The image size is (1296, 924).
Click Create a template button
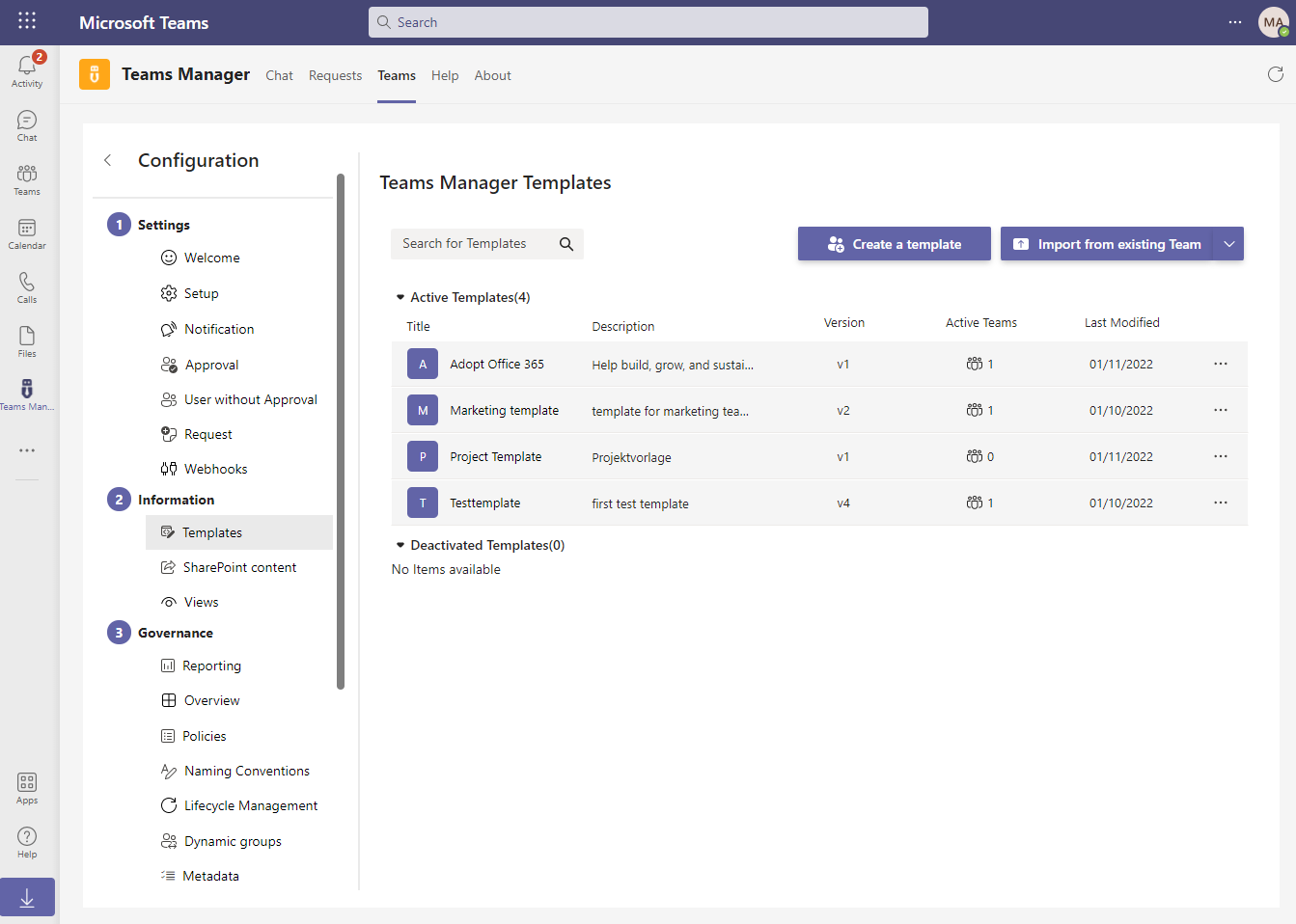[x=895, y=244]
